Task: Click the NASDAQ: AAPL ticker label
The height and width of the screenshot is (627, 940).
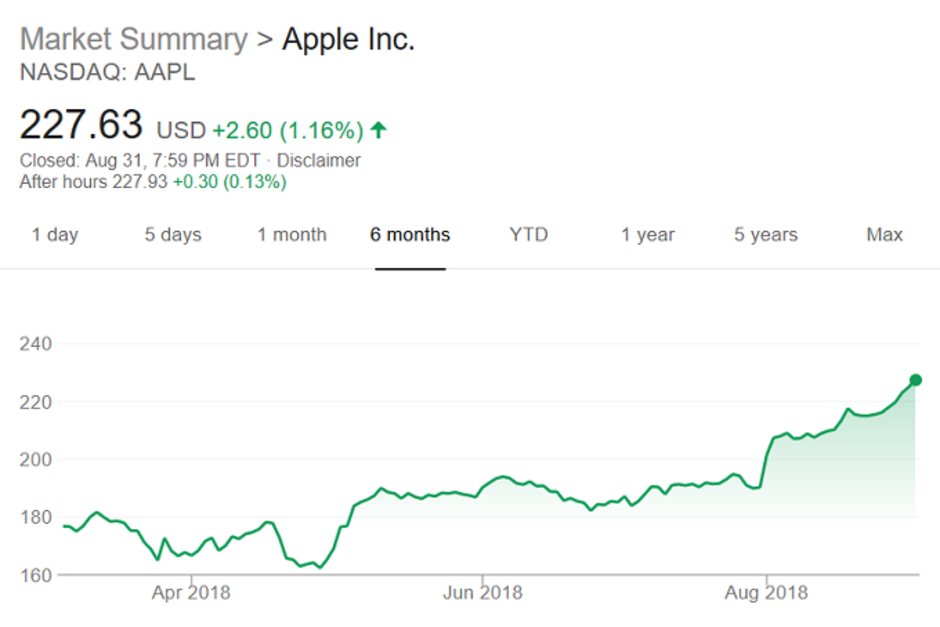Action: point(110,72)
